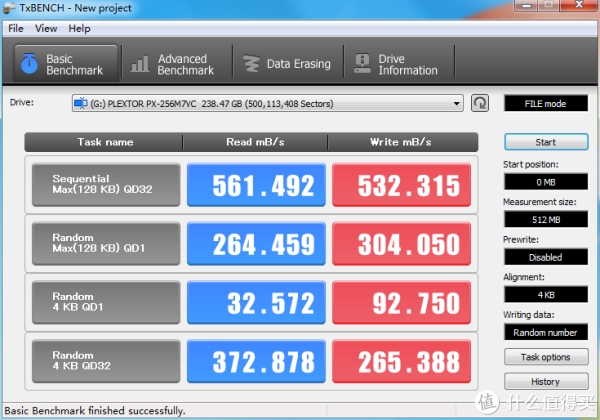
Task: Change the Writing data Random number field
Action: [x=546, y=332]
